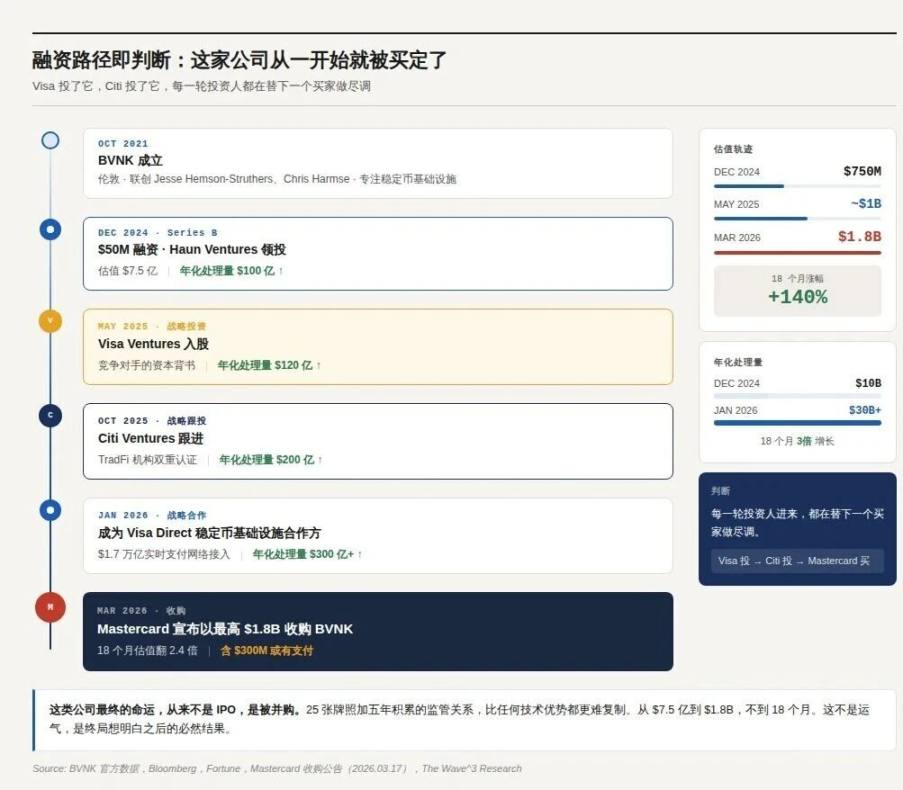Click the Visa 投 → Citi 投 → Mastercard 买 chip
903x790 pixels.
coord(796,561)
